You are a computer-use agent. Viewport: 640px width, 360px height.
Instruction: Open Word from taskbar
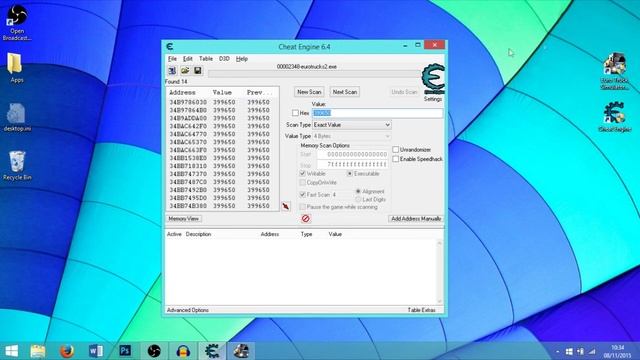[96, 351]
